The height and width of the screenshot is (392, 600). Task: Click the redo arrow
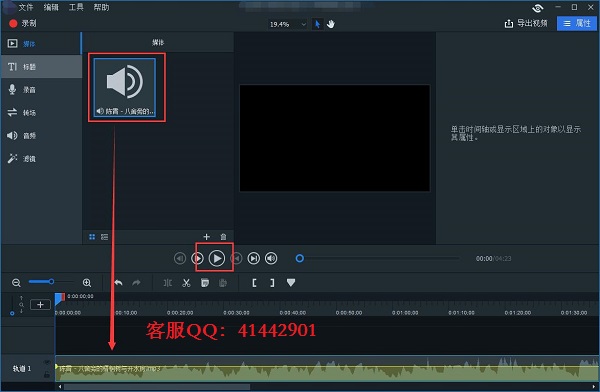(x=136, y=283)
